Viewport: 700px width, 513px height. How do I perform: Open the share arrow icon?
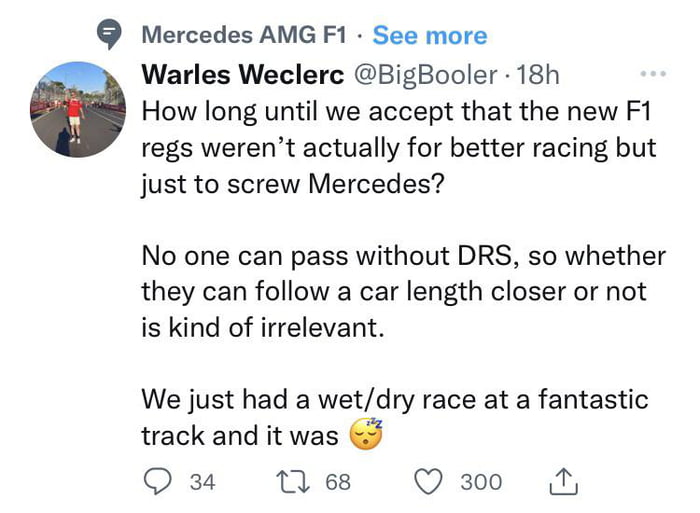click(563, 482)
